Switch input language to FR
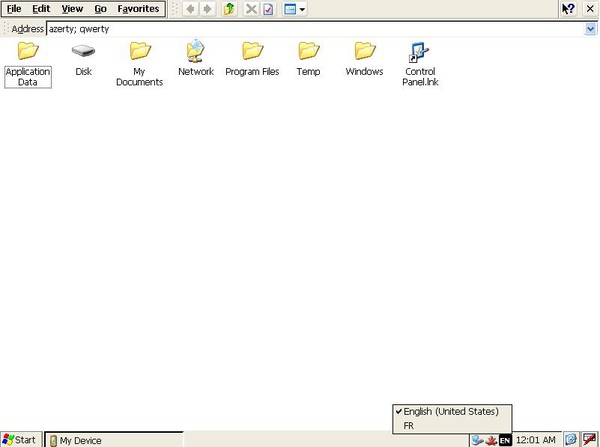 [409, 425]
